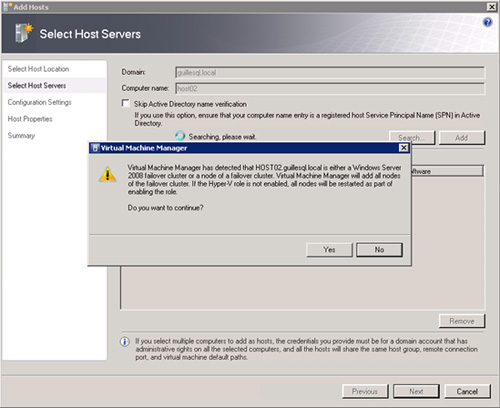Confirm with the Yes button
Screen dimensions: 500x408
tap(329, 250)
